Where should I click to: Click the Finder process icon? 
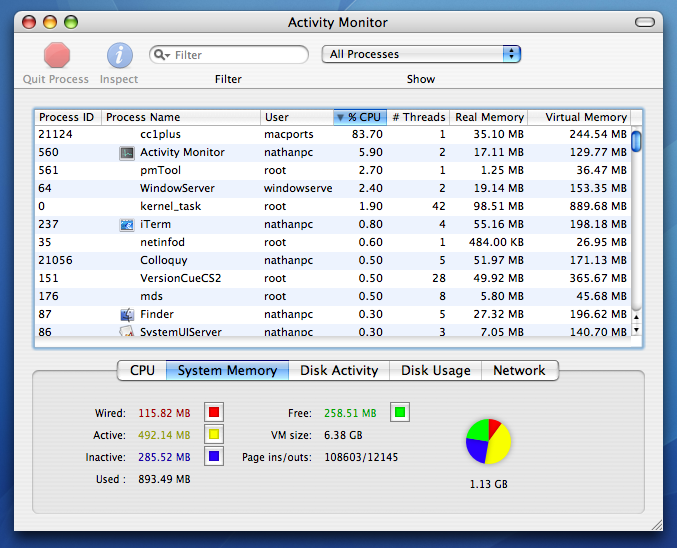pos(127,315)
